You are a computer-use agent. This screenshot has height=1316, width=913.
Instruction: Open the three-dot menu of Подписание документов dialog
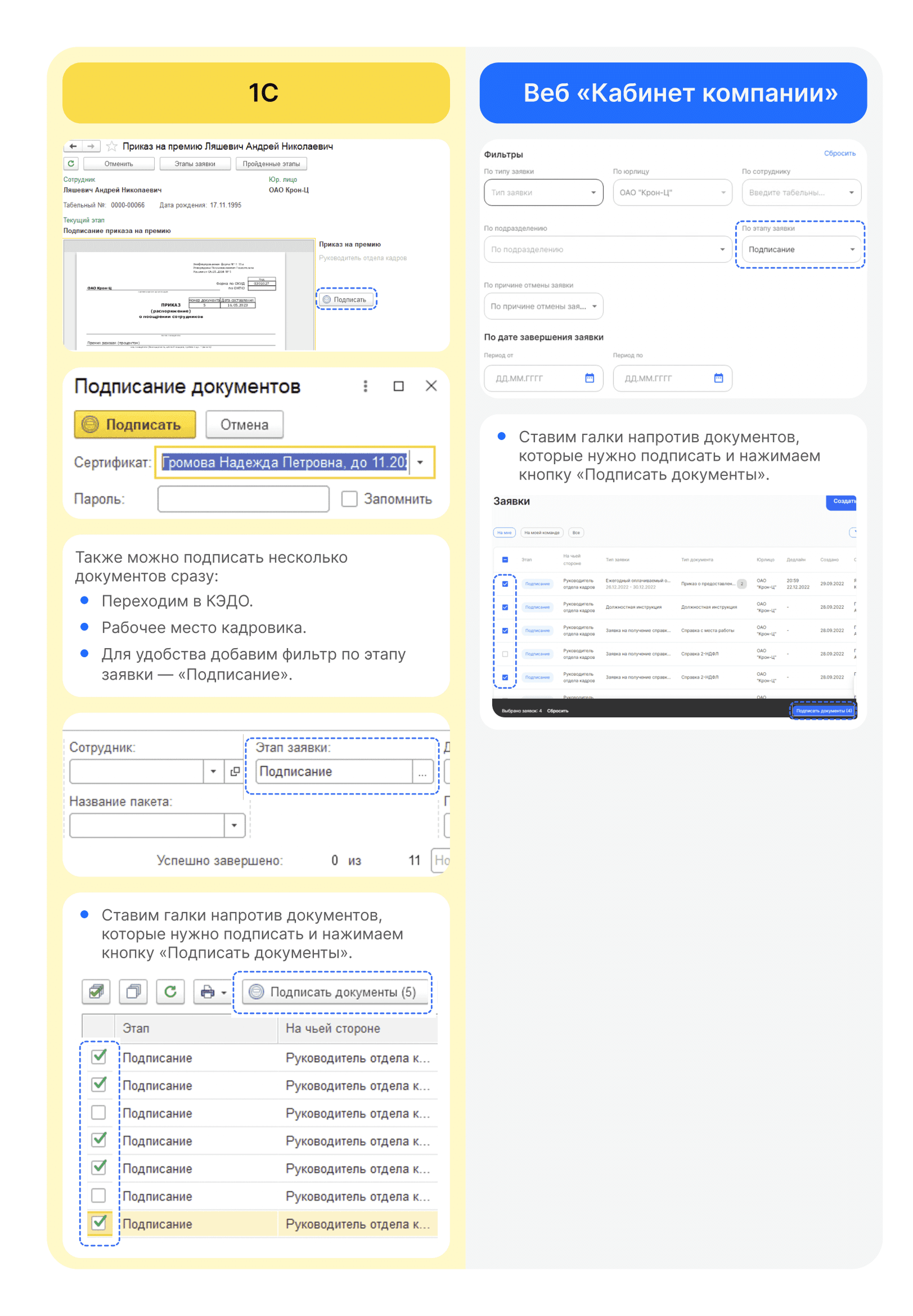(x=366, y=386)
